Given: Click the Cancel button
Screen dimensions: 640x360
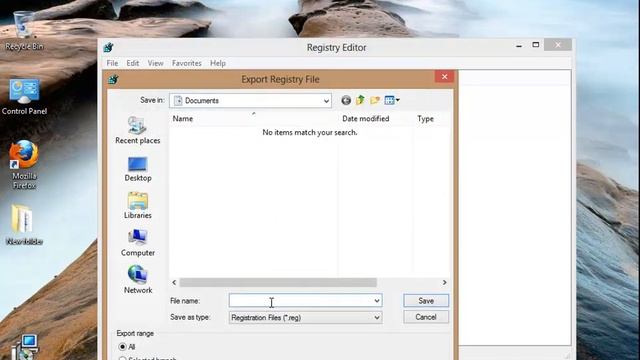Looking at the screenshot, I should pos(426,317).
